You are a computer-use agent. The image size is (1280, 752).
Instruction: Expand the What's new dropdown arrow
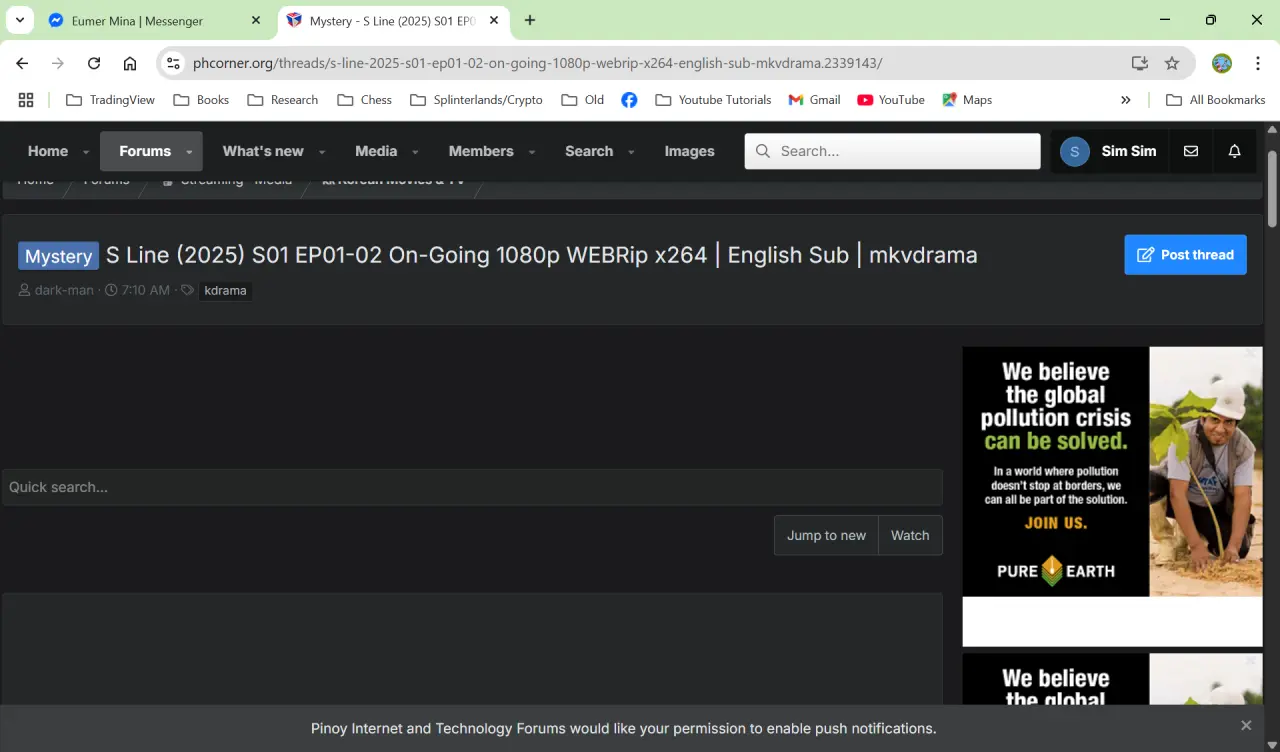tap(322, 152)
